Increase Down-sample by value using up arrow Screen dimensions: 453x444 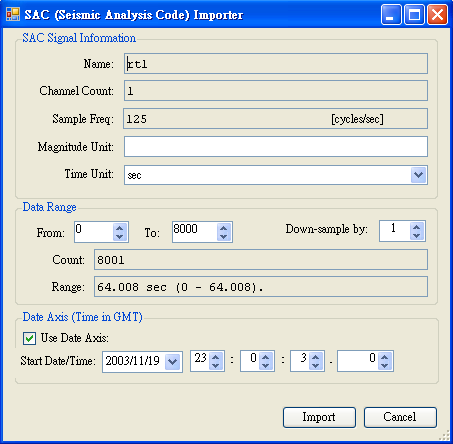tap(416, 227)
